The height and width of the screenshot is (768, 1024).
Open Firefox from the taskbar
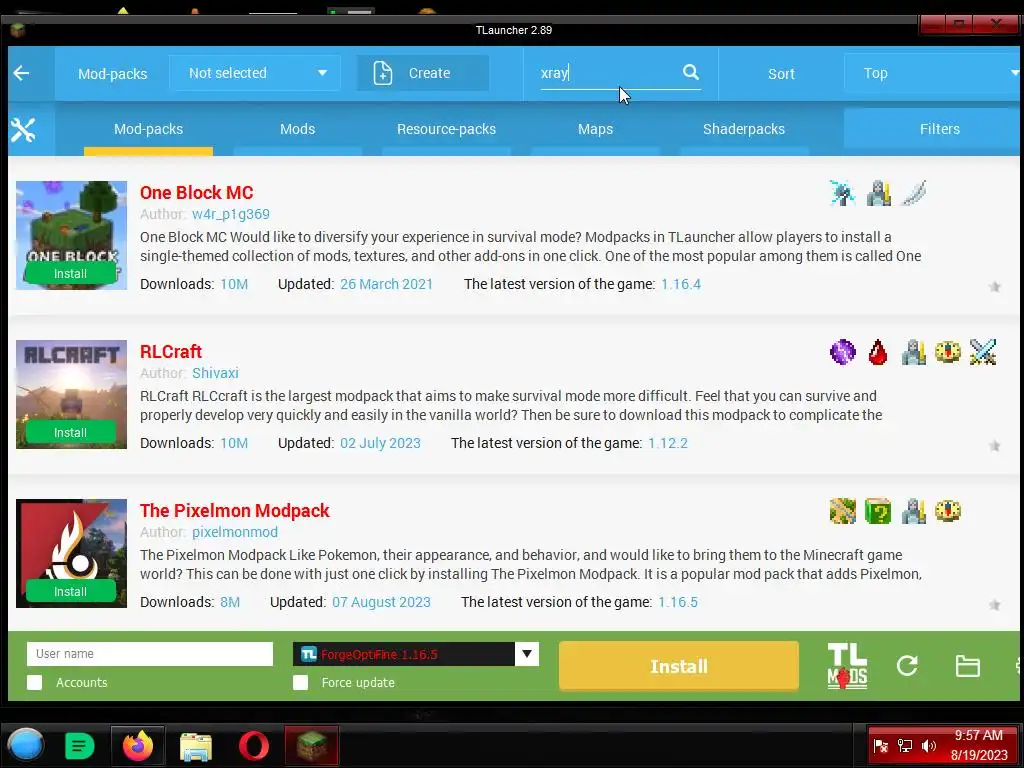[x=137, y=746]
